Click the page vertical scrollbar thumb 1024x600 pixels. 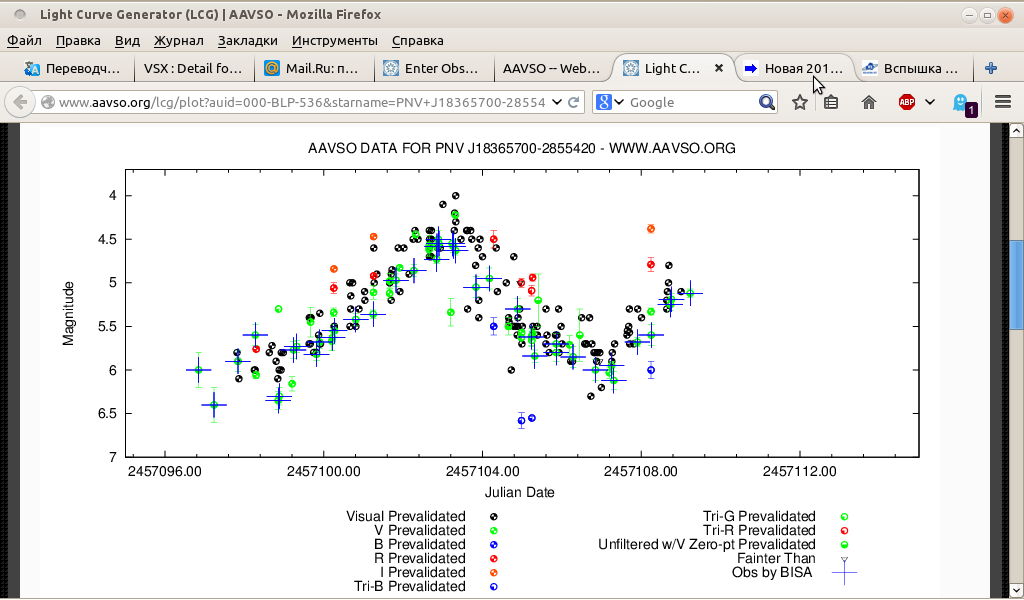(x=1016, y=283)
